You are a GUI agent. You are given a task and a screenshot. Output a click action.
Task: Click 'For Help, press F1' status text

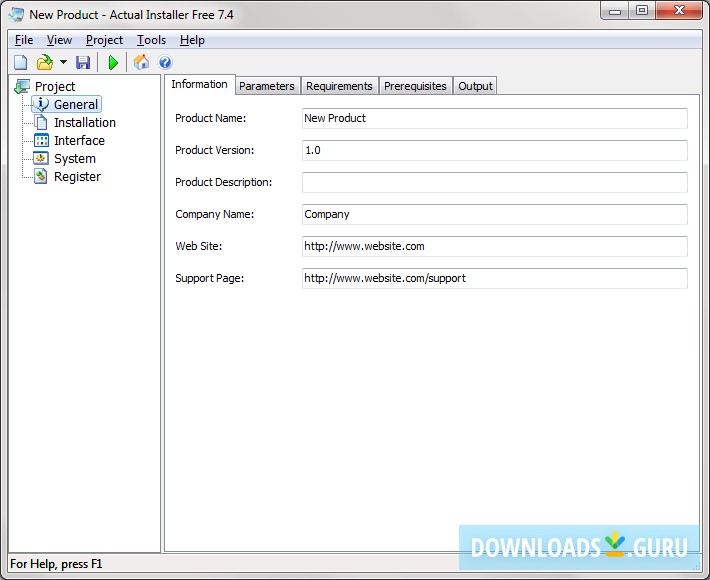pyautogui.click(x=56, y=564)
